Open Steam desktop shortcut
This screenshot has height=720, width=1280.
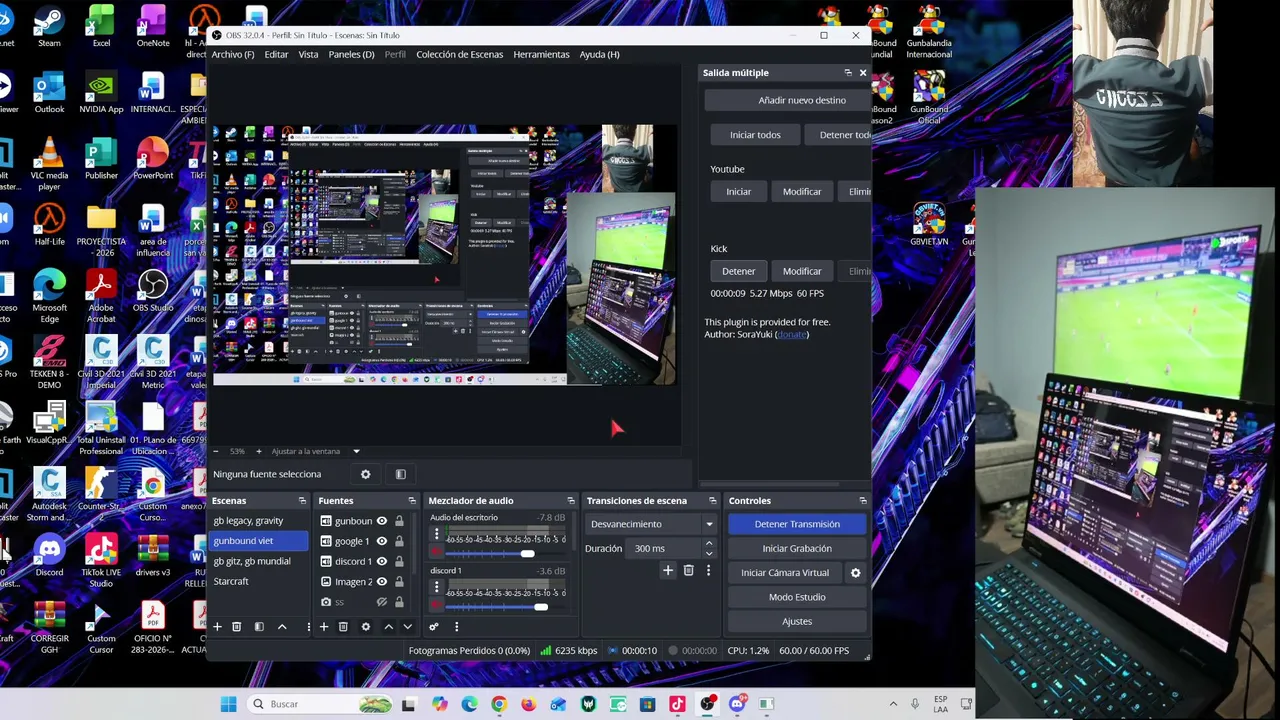49,28
